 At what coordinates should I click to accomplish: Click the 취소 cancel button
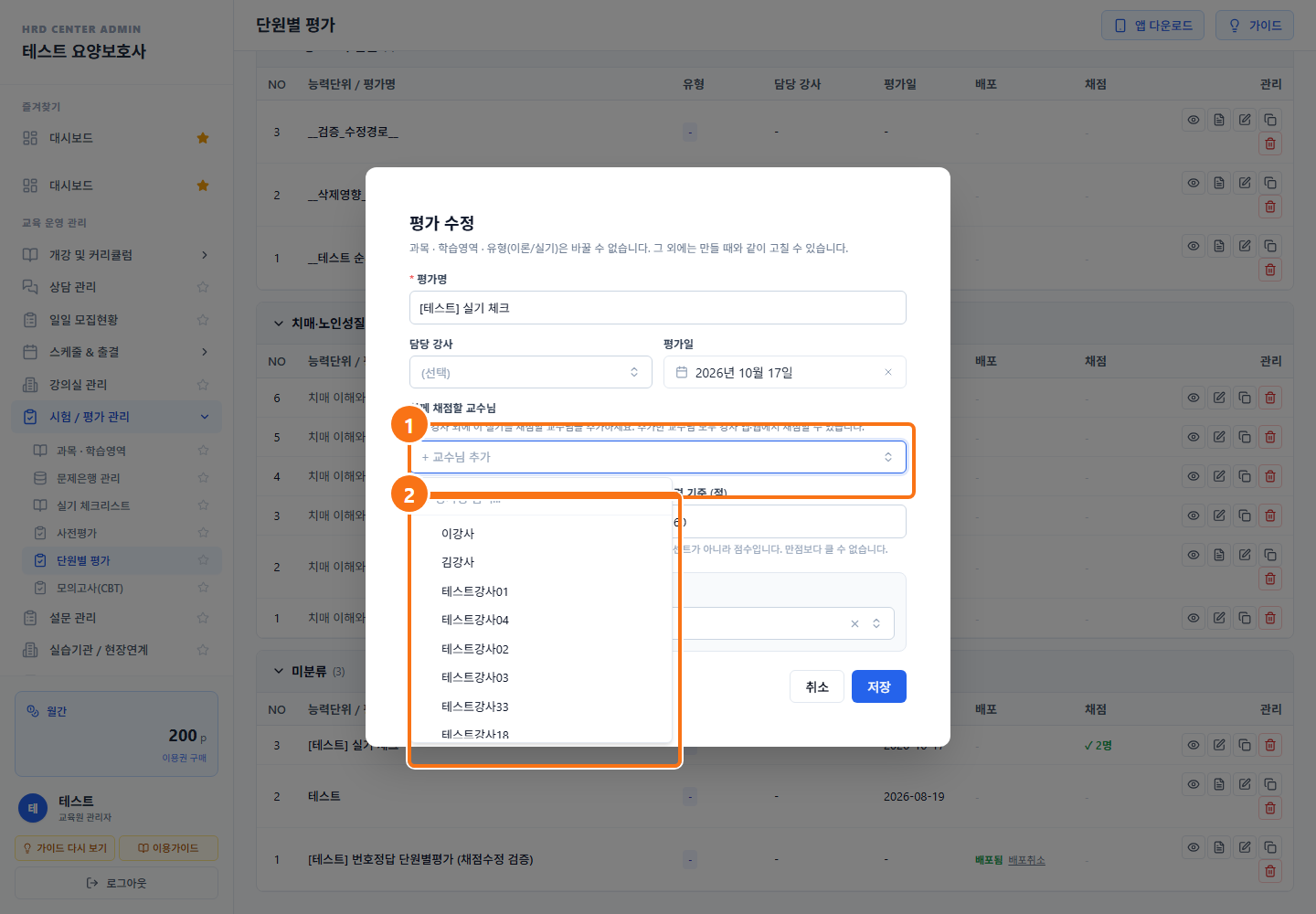tap(817, 686)
